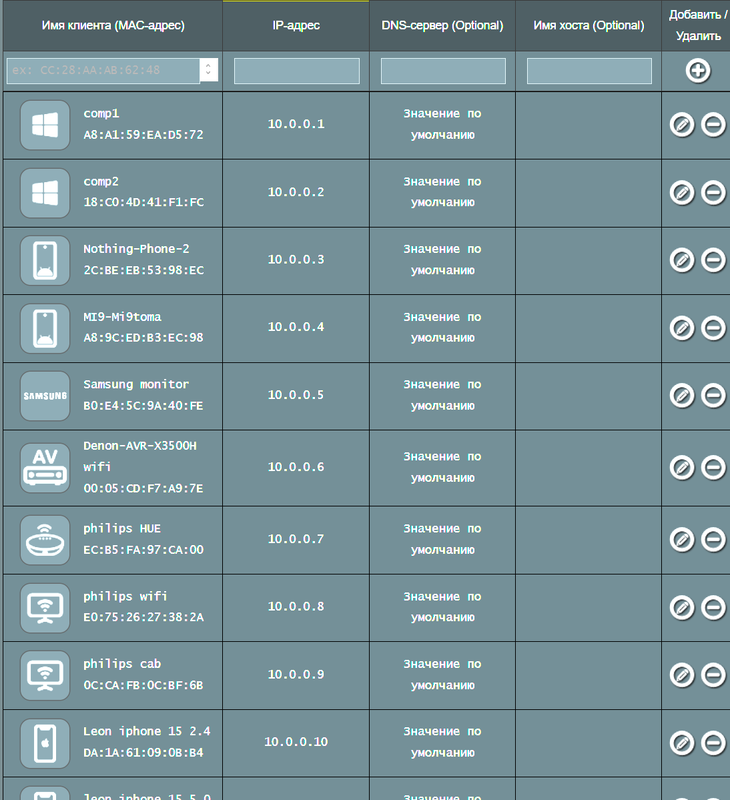Click MAC address A8:A1:59:EA:D5:72
Screen dimensions: 730x800
[x=143, y=135]
